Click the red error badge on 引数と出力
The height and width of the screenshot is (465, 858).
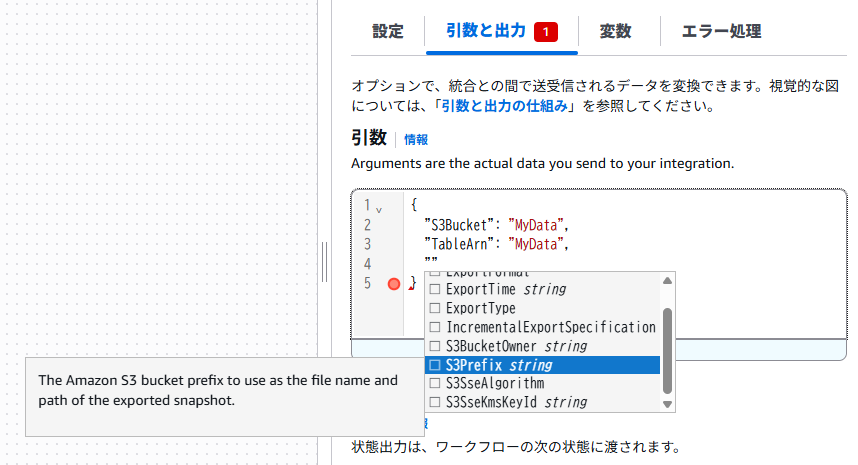pyautogui.click(x=546, y=32)
